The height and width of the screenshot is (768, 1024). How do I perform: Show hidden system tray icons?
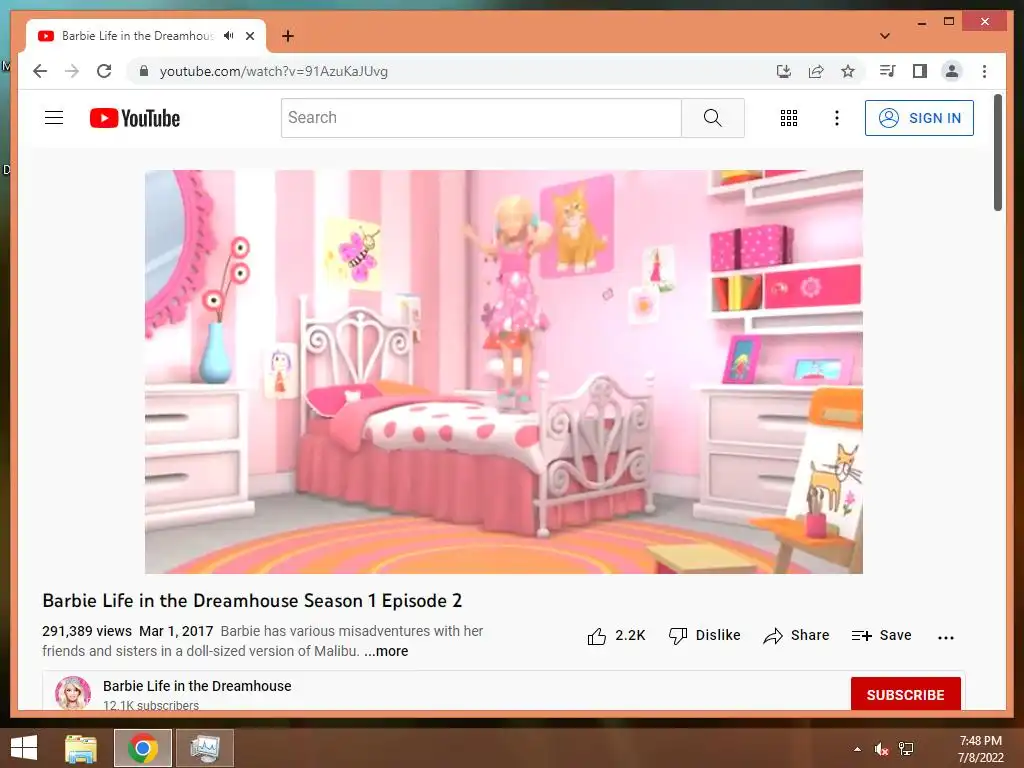click(x=857, y=749)
